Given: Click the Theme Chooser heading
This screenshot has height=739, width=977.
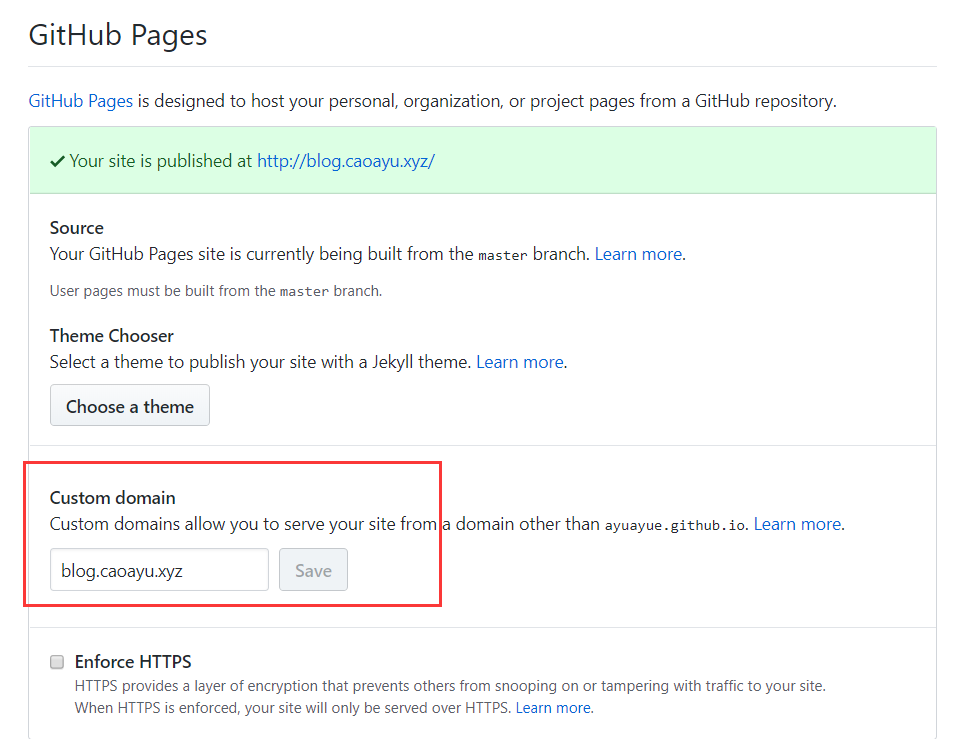Looking at the screenshot, I should [112, 336].
